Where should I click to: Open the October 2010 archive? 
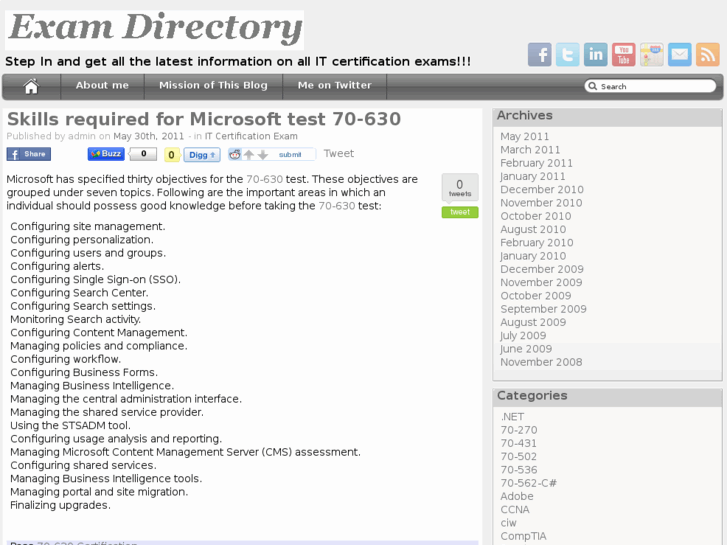click(x=536, y=216)
